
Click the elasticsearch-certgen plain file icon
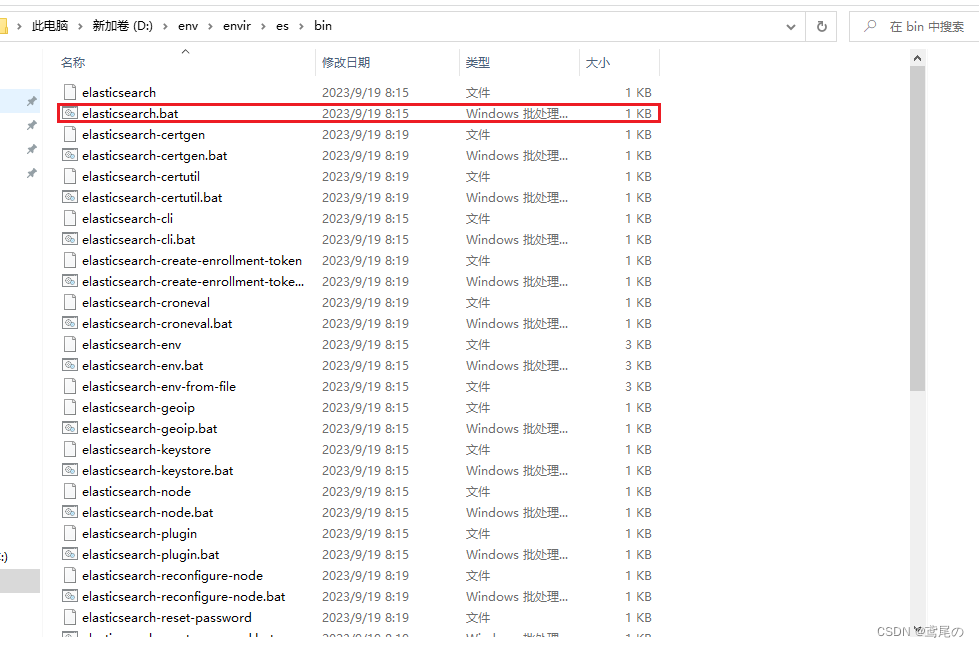70,134
